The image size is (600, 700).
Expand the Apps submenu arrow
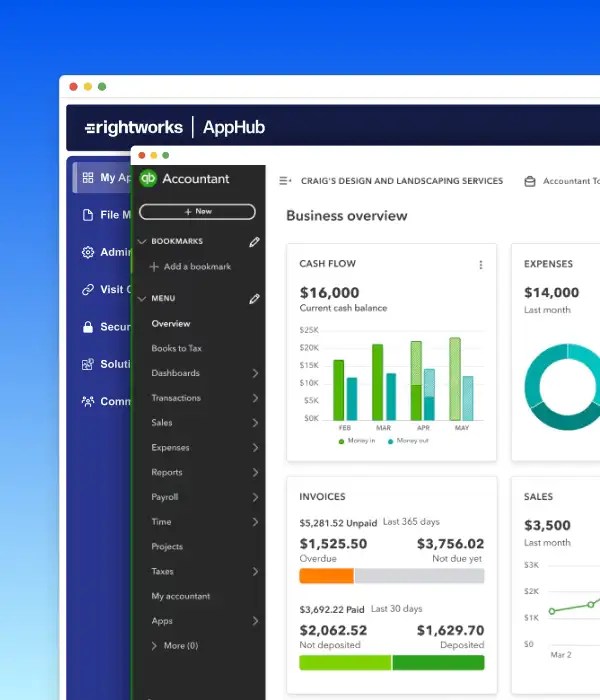pos(255,621)
